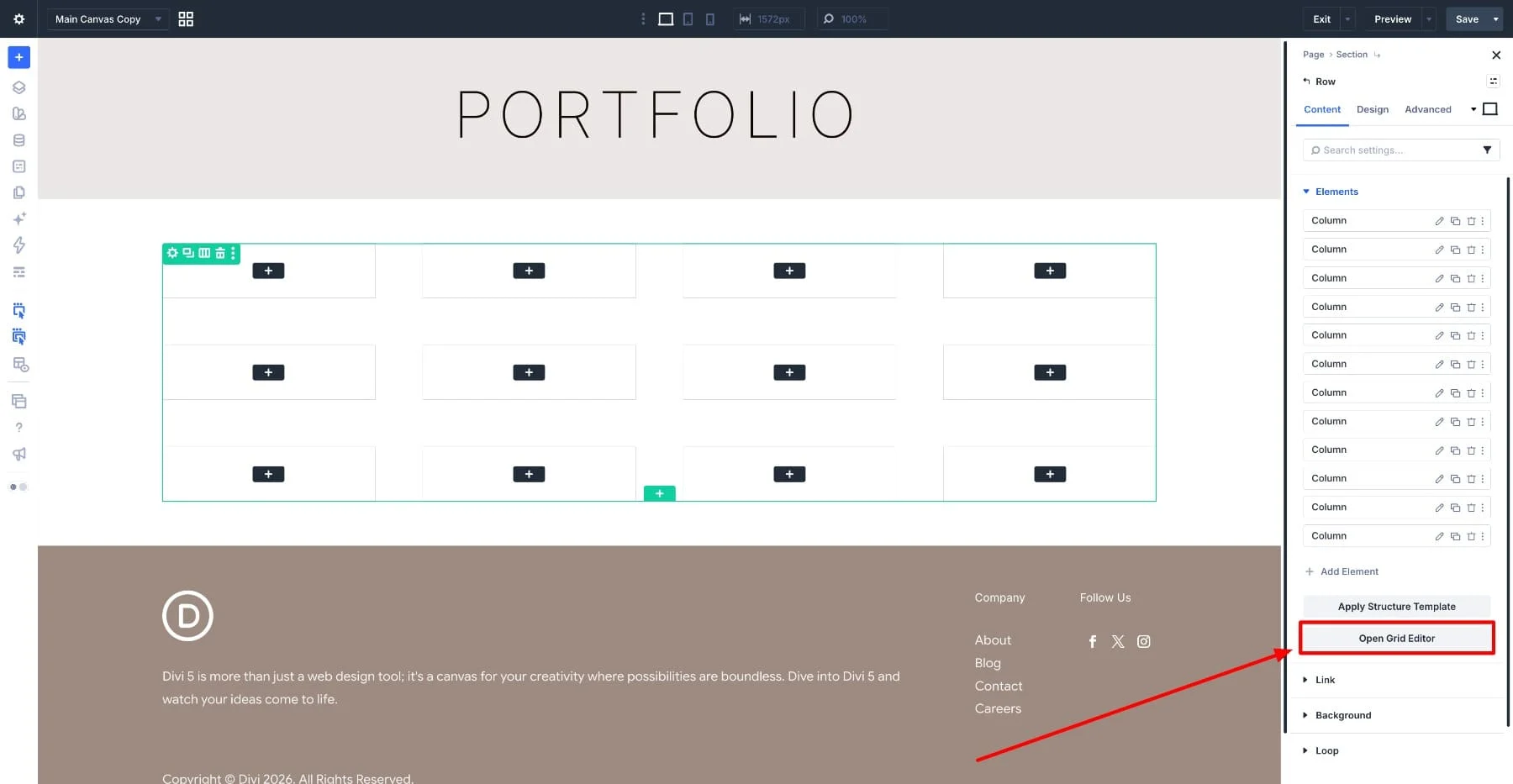1513x784 pixels.
Task: Toggle light/dark mode switch in sidebar
Action: (x=18, y=487)
